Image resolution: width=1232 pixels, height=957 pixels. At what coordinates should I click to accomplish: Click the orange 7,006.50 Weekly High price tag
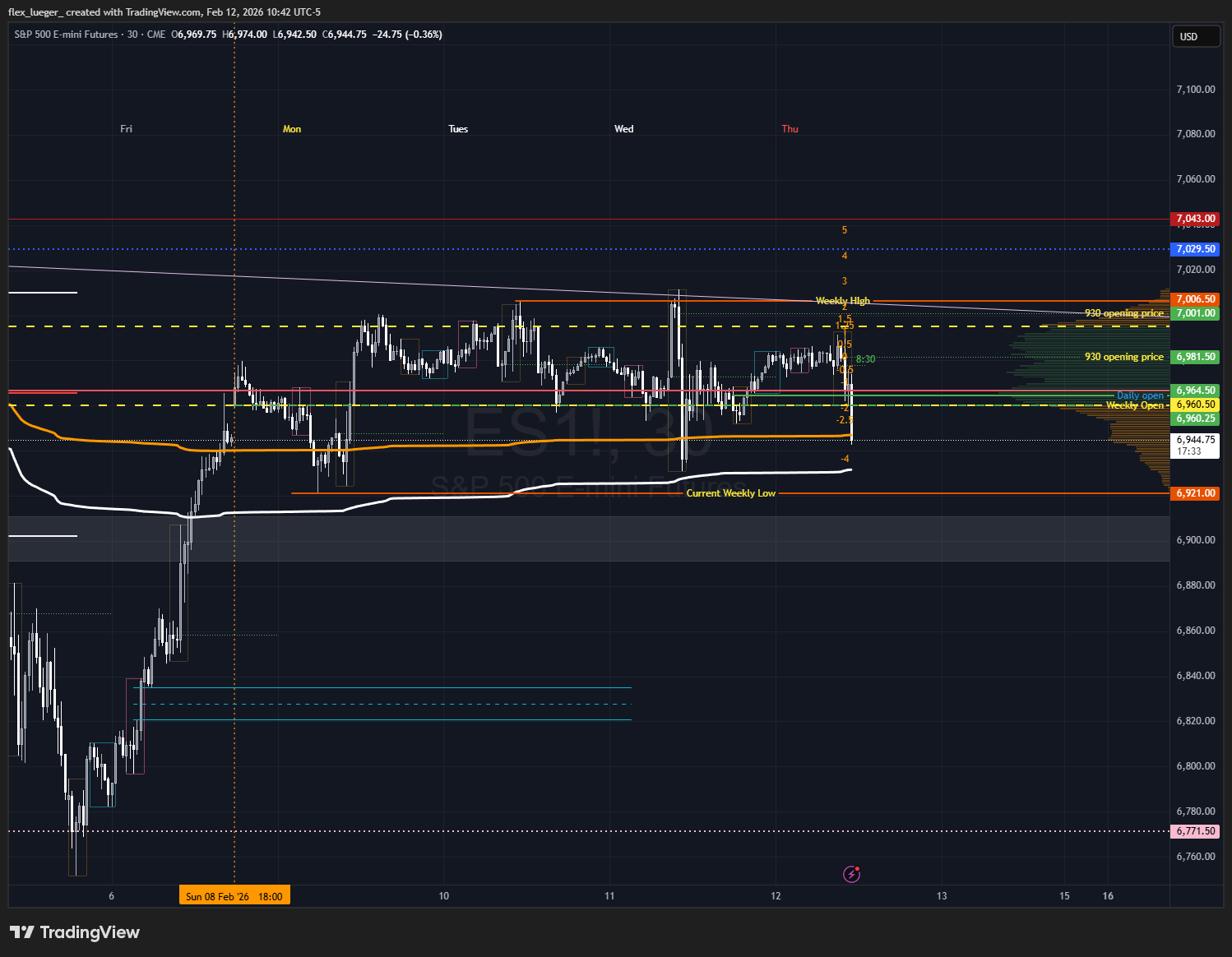pos(1194,299)
